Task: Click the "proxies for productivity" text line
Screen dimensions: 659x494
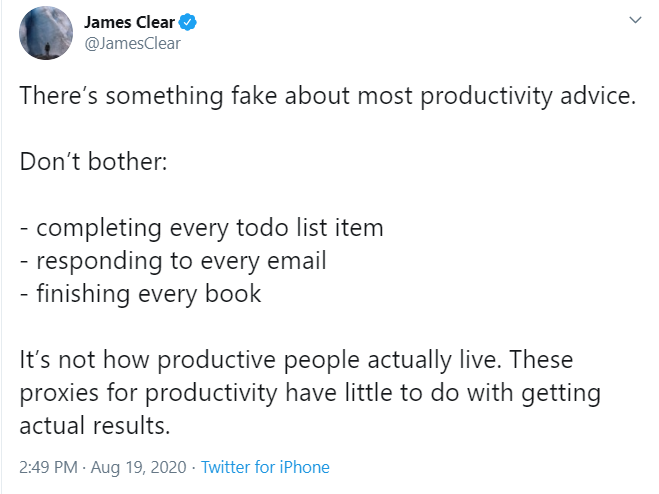Action: (x=310, y=393)
